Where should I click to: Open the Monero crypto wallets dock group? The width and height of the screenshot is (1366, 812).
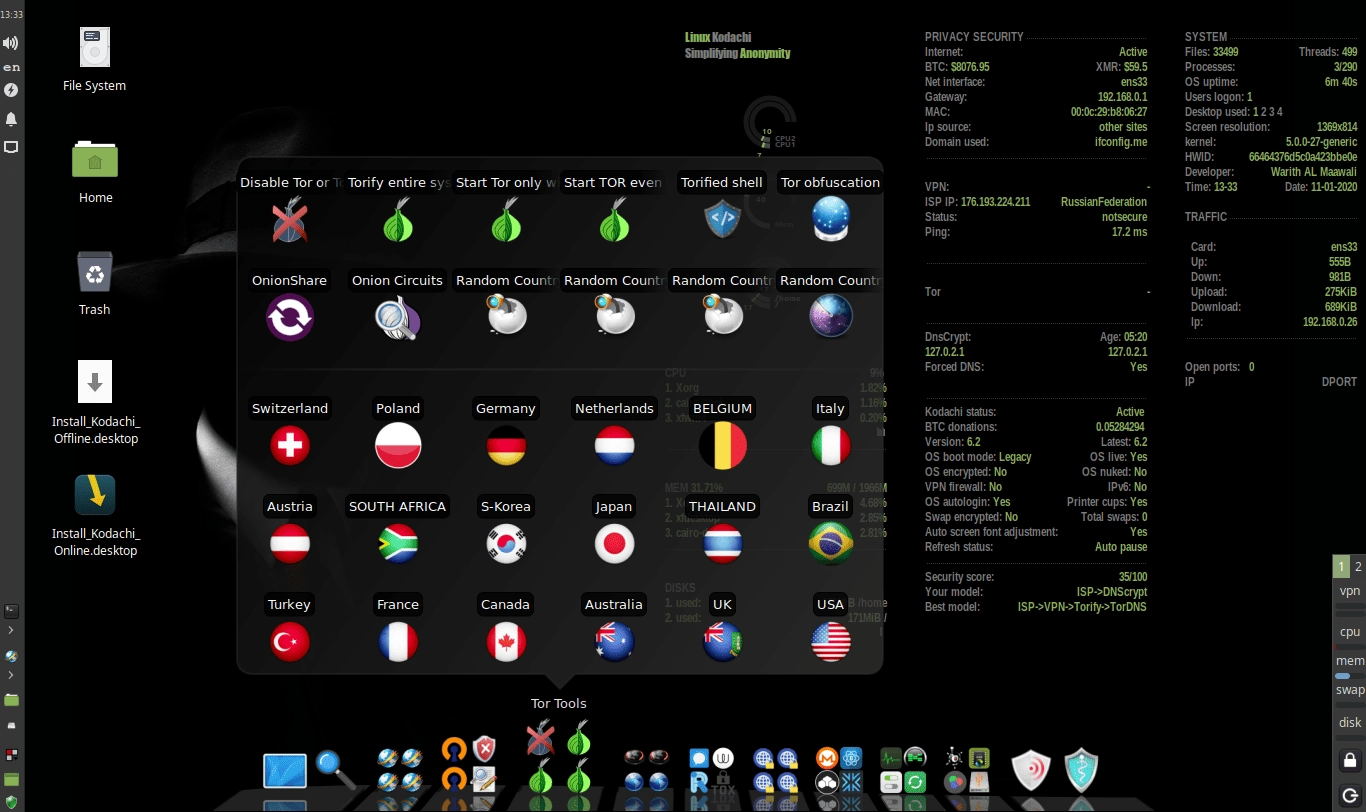pyautogui.click(x=838, y=770)
